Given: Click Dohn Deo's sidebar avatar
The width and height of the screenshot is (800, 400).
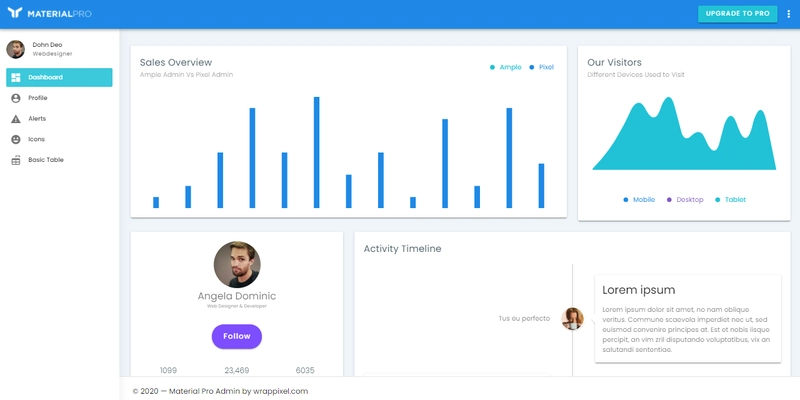Looking at the screenshot, I should [x=15, y=49].
